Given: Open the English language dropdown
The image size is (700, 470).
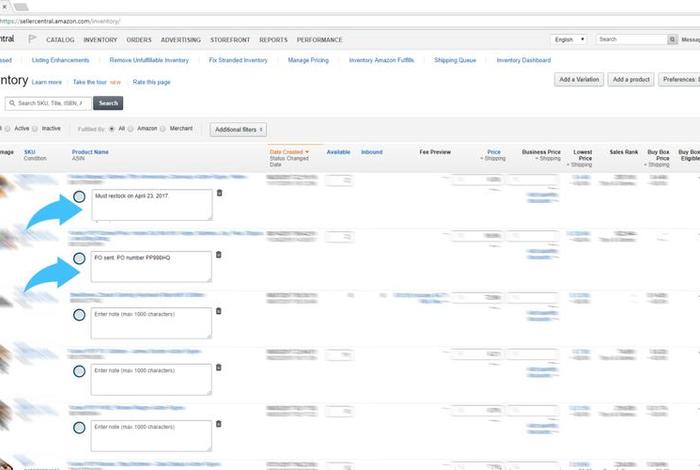Looking at the screenshot, I should coord(569,39).
